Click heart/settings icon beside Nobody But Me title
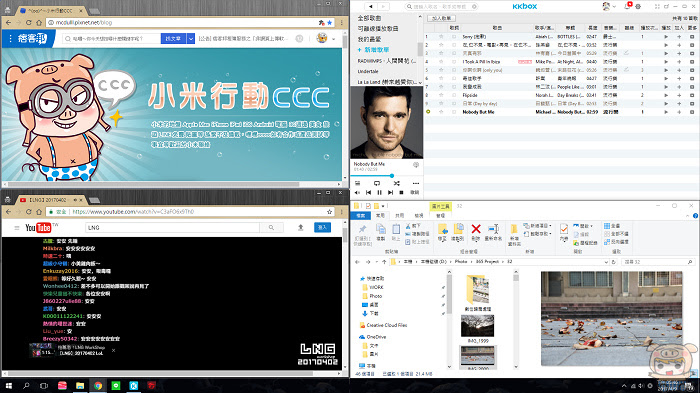 coord(416,165)
